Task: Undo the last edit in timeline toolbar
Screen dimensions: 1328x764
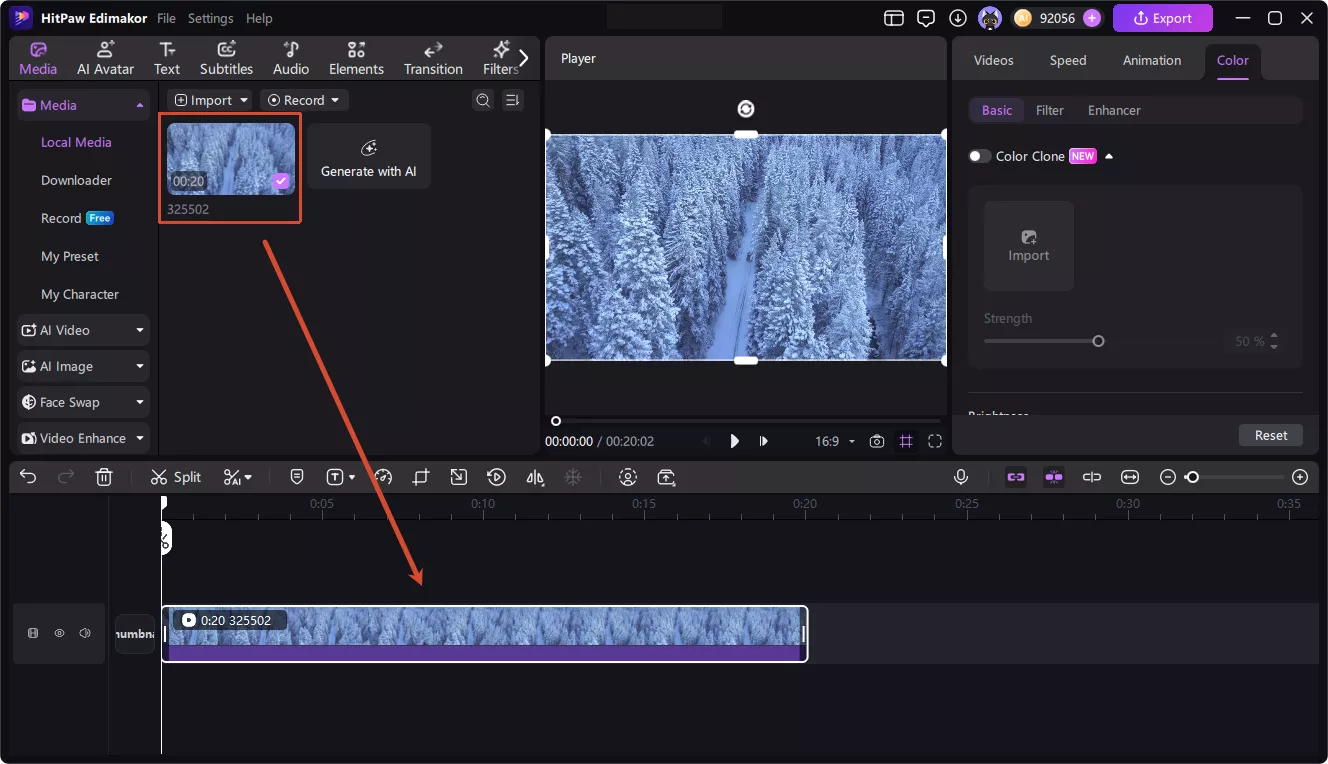Action: point(28,477)
